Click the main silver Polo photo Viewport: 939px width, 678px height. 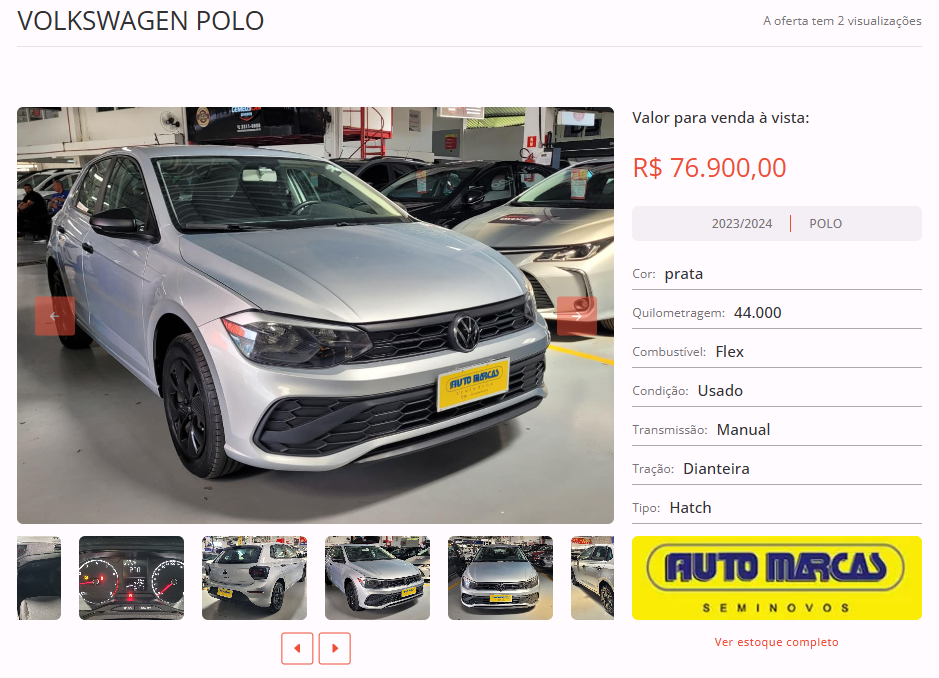tap(316, 316)
